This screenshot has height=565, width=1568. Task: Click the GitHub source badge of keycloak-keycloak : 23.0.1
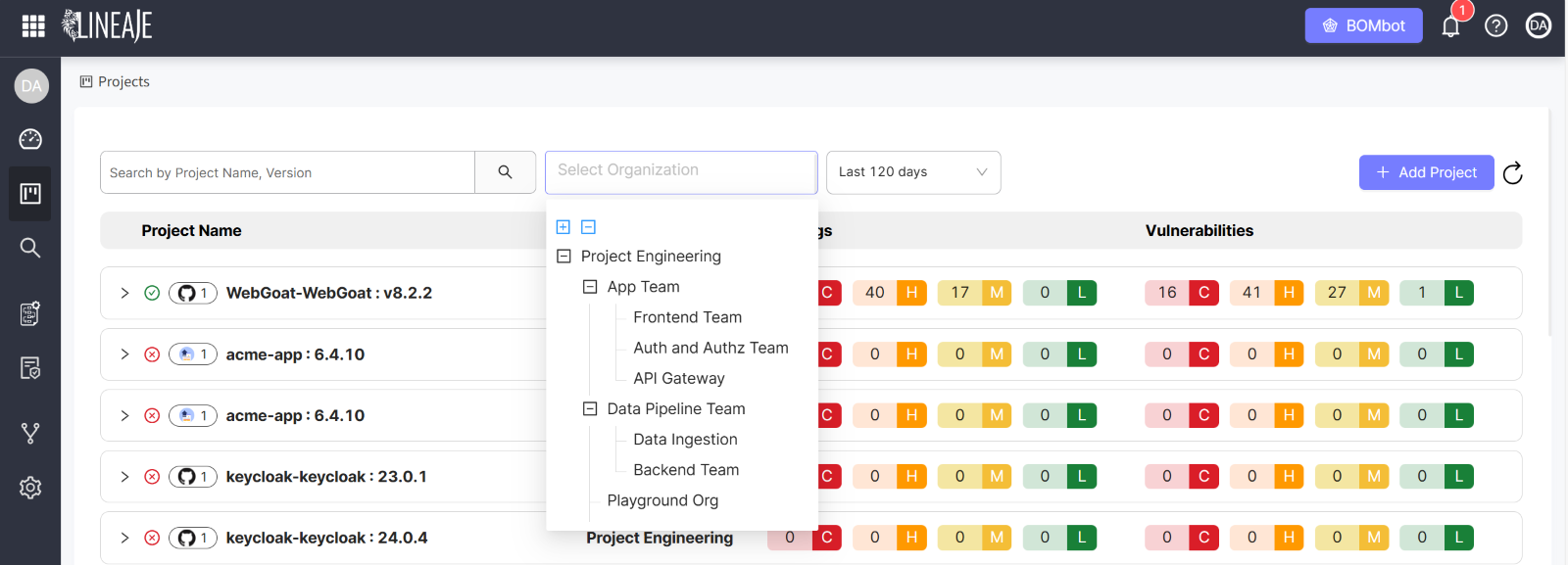(193, 477)
